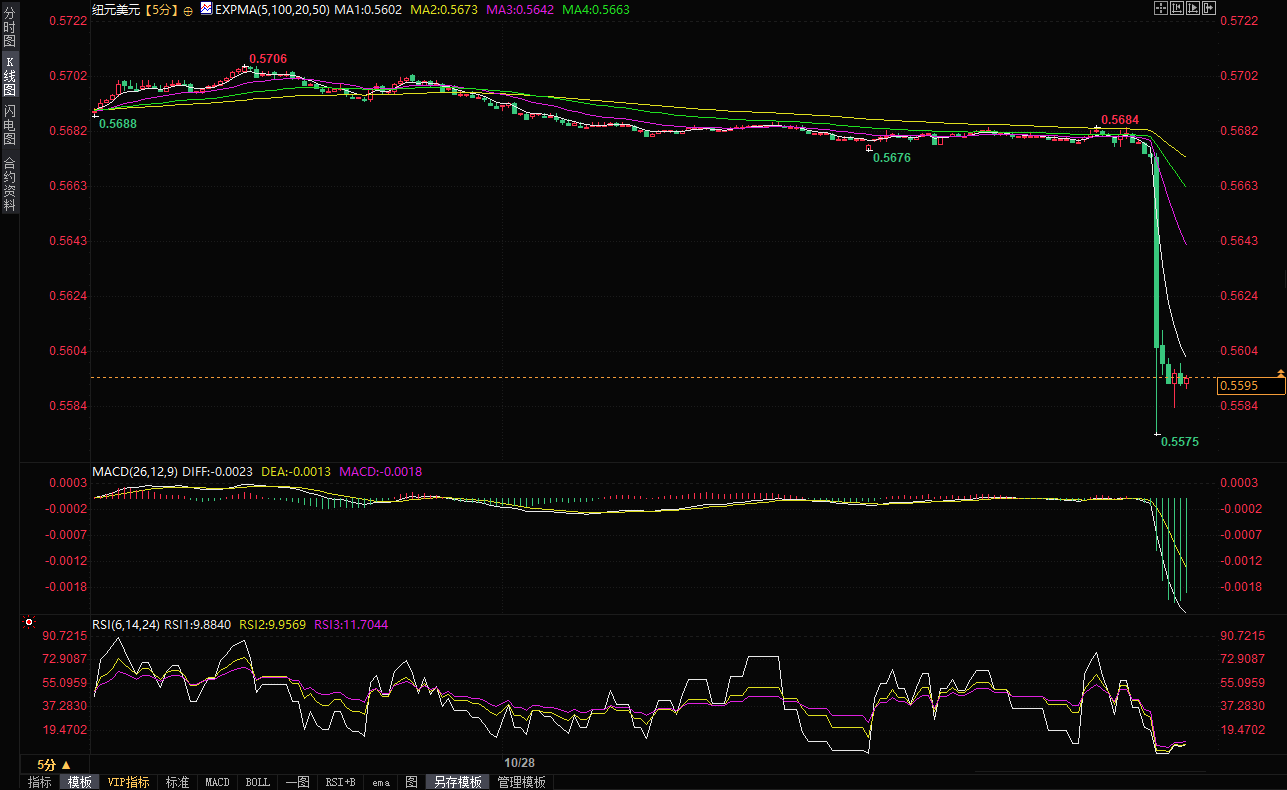Click the 0.5706 high price marker
Image resolution: width=1287 pixels, height=790 pixels.
(x=268, y=59)
